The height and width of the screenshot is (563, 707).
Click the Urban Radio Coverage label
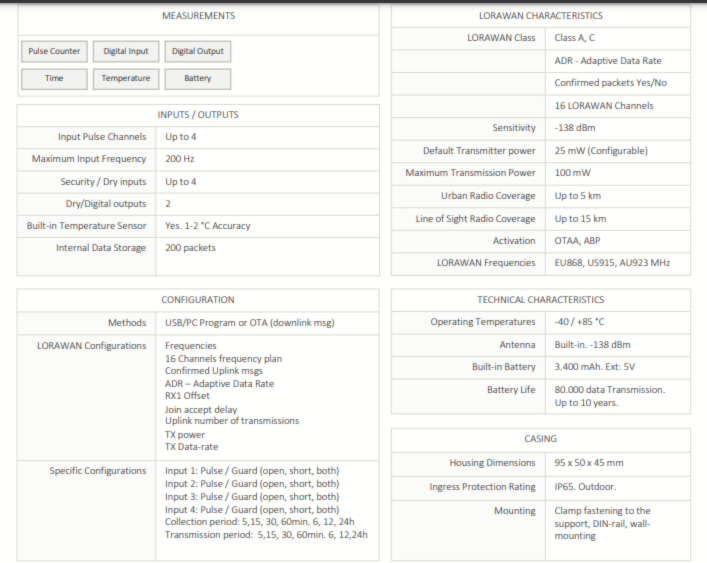click(488, 196)
